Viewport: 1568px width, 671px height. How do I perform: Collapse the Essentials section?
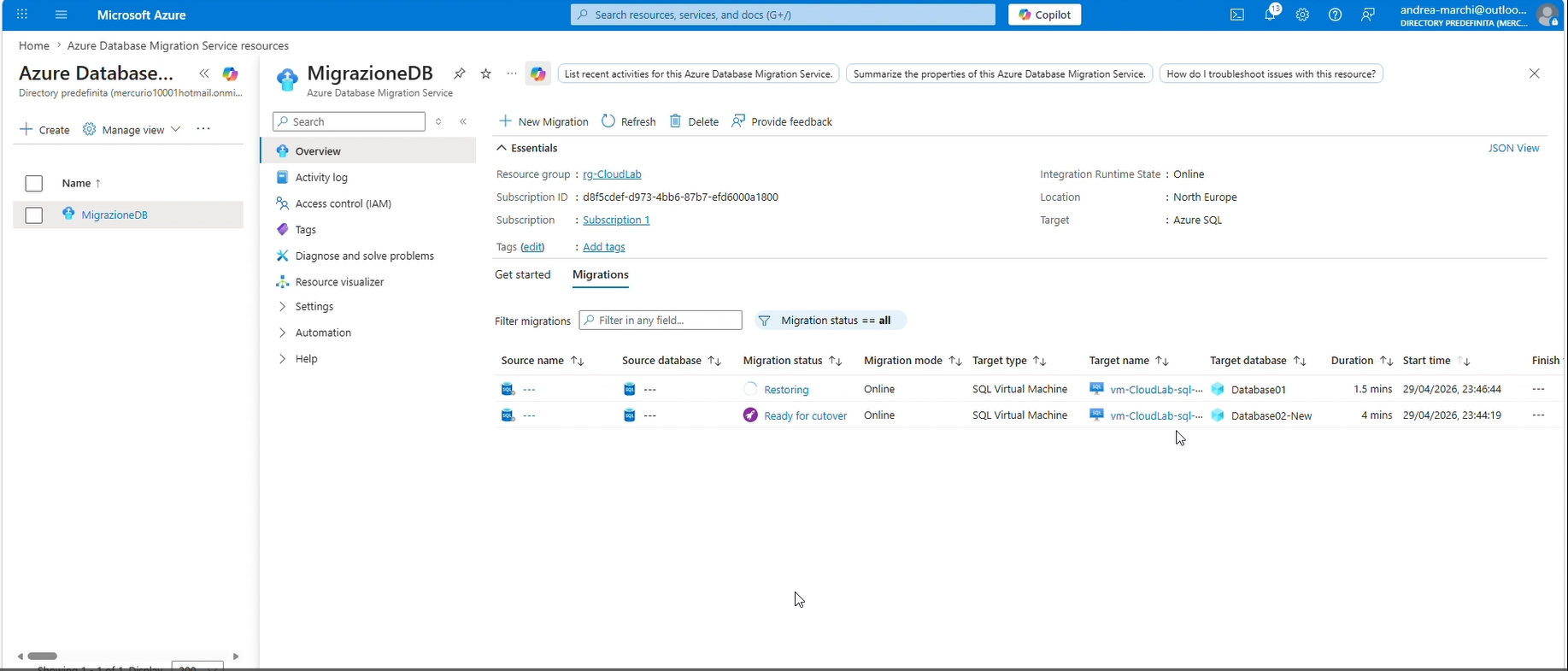click(x=502, y=148)
